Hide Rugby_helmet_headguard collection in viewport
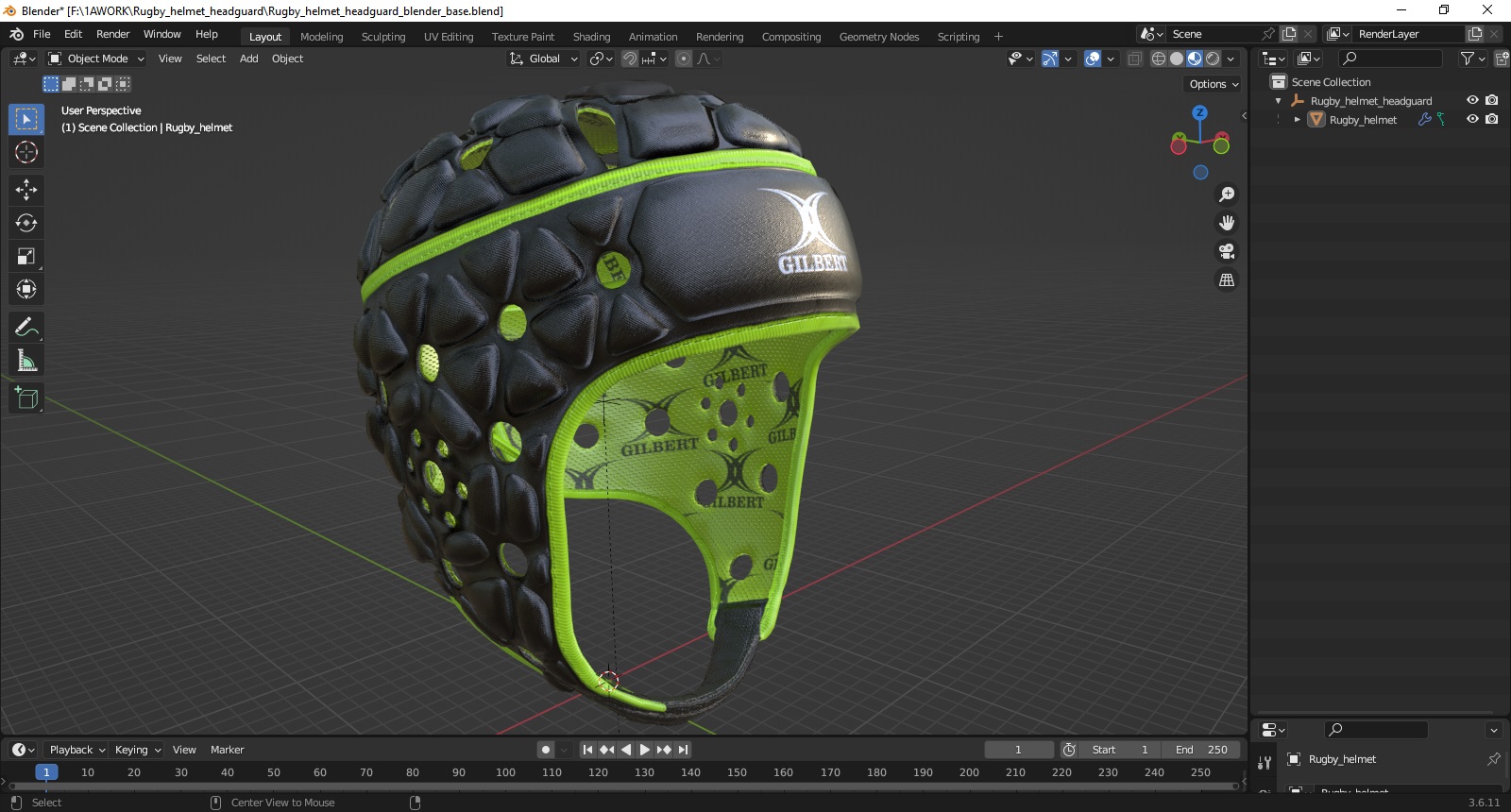This screenshot has width=1511, height=812. (1472, 100)
